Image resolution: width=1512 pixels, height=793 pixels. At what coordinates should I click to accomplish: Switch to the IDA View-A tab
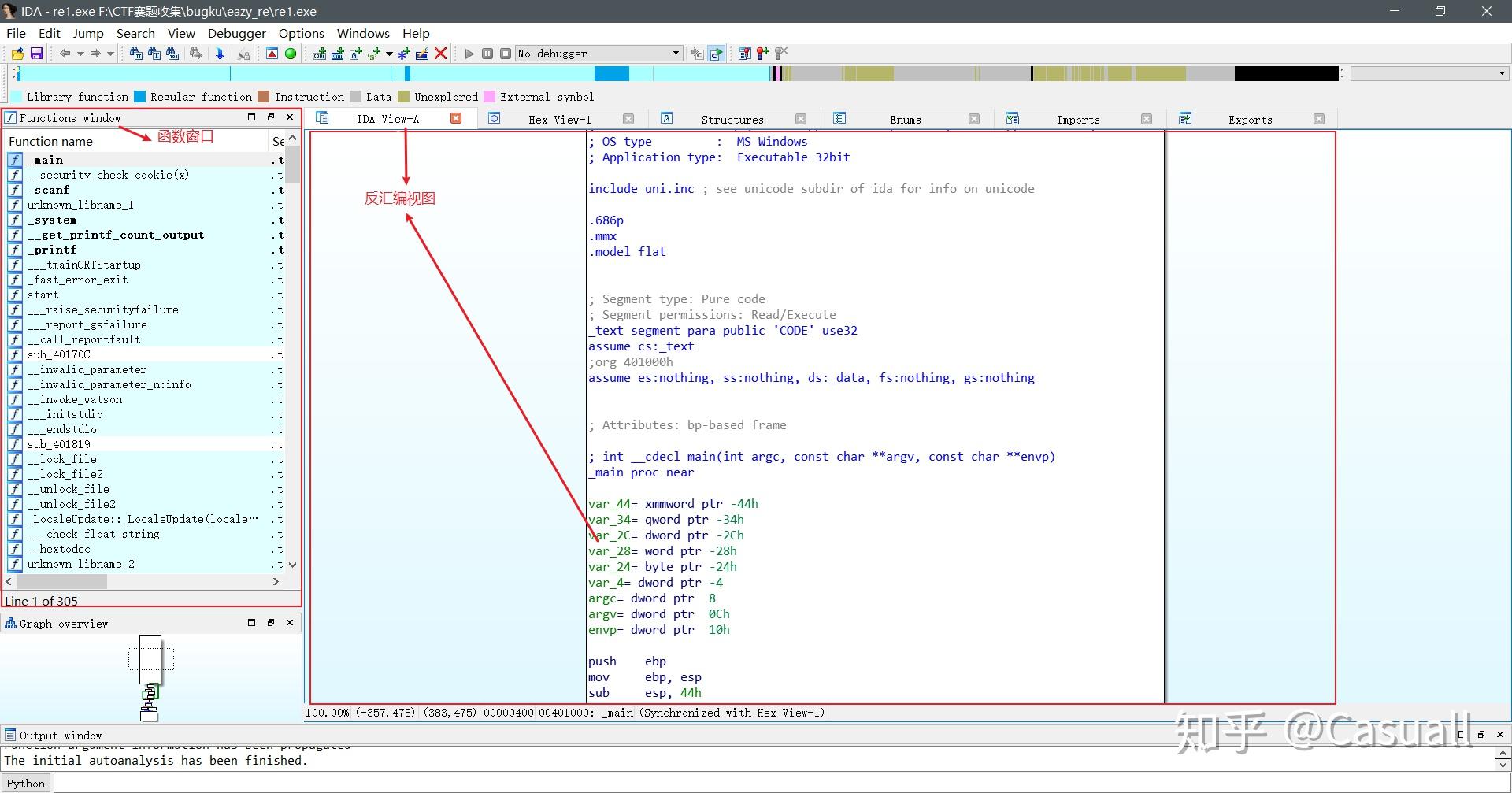click(x=388, y=119)
